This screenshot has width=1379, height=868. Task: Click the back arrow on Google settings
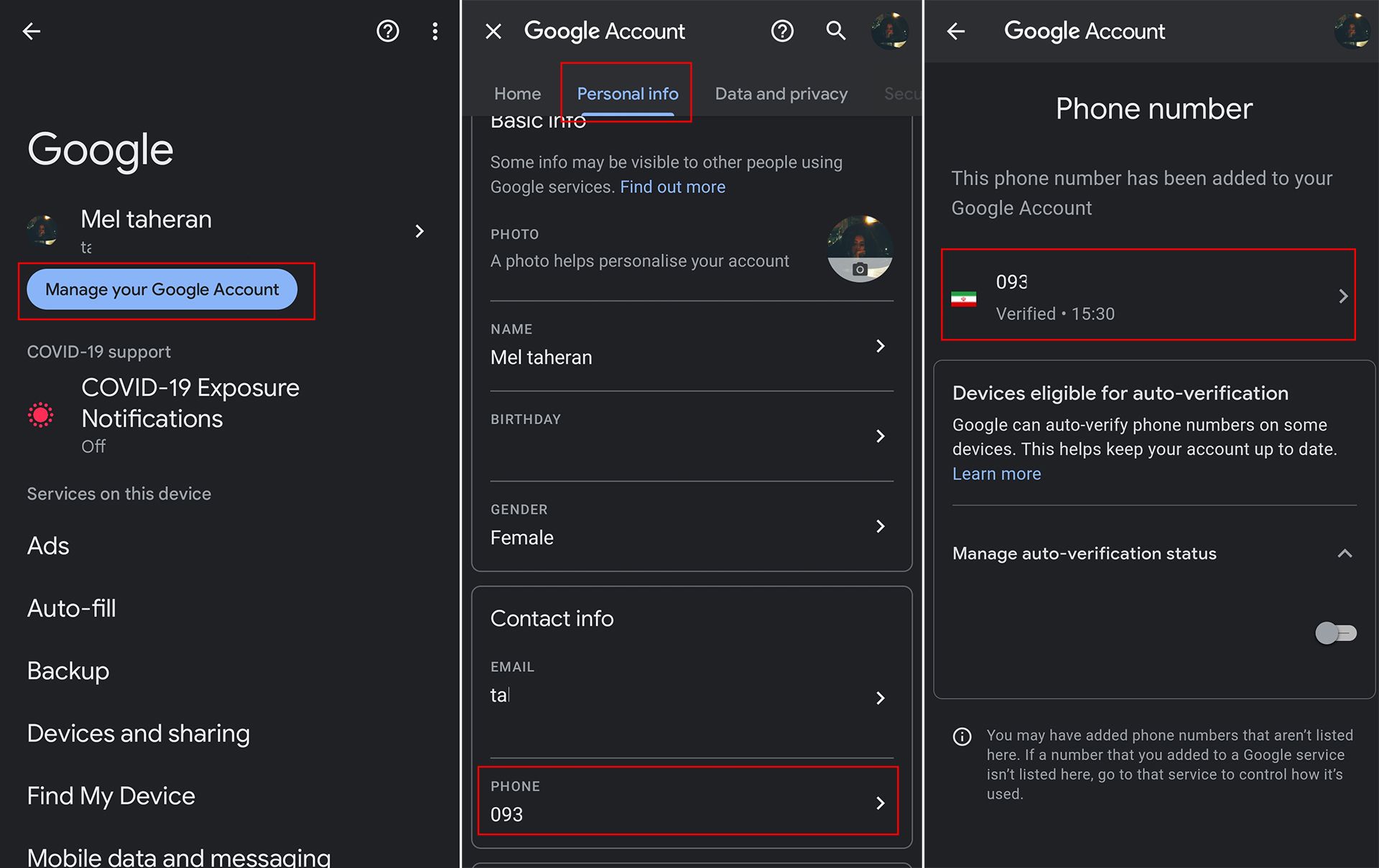[32, 31]
